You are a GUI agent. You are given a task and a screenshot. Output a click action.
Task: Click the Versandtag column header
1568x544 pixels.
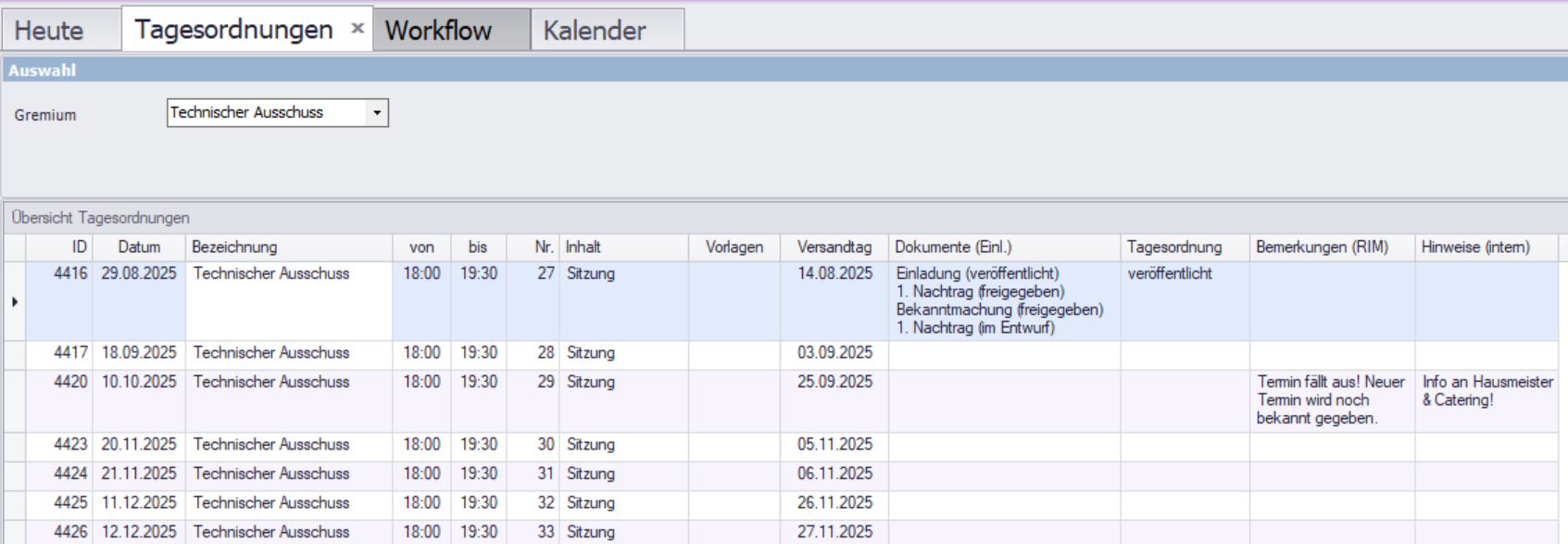click(x=834, y=247)
